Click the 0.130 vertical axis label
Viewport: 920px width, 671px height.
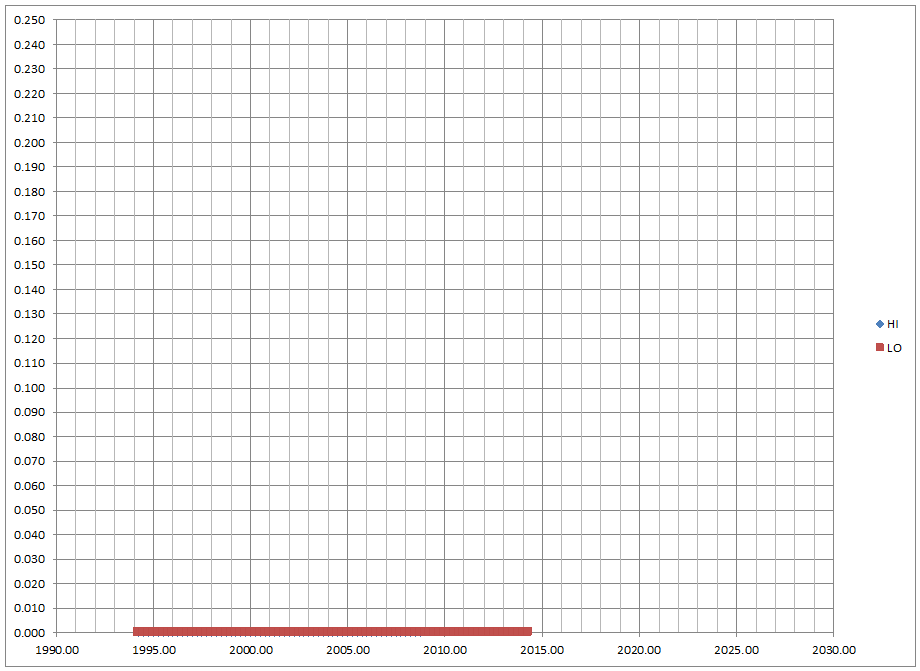coord(29,314)
